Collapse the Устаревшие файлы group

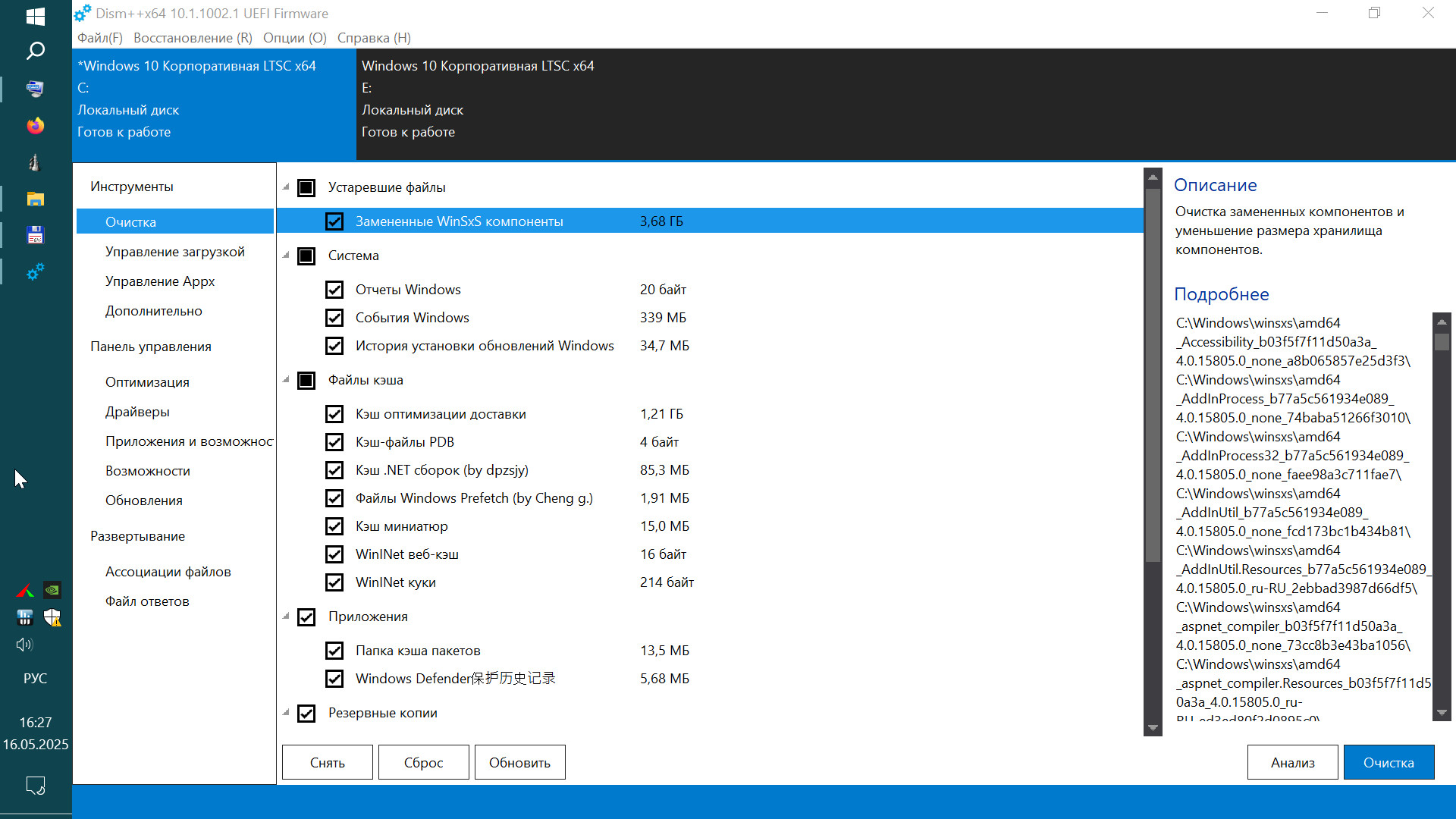[286, 187]
